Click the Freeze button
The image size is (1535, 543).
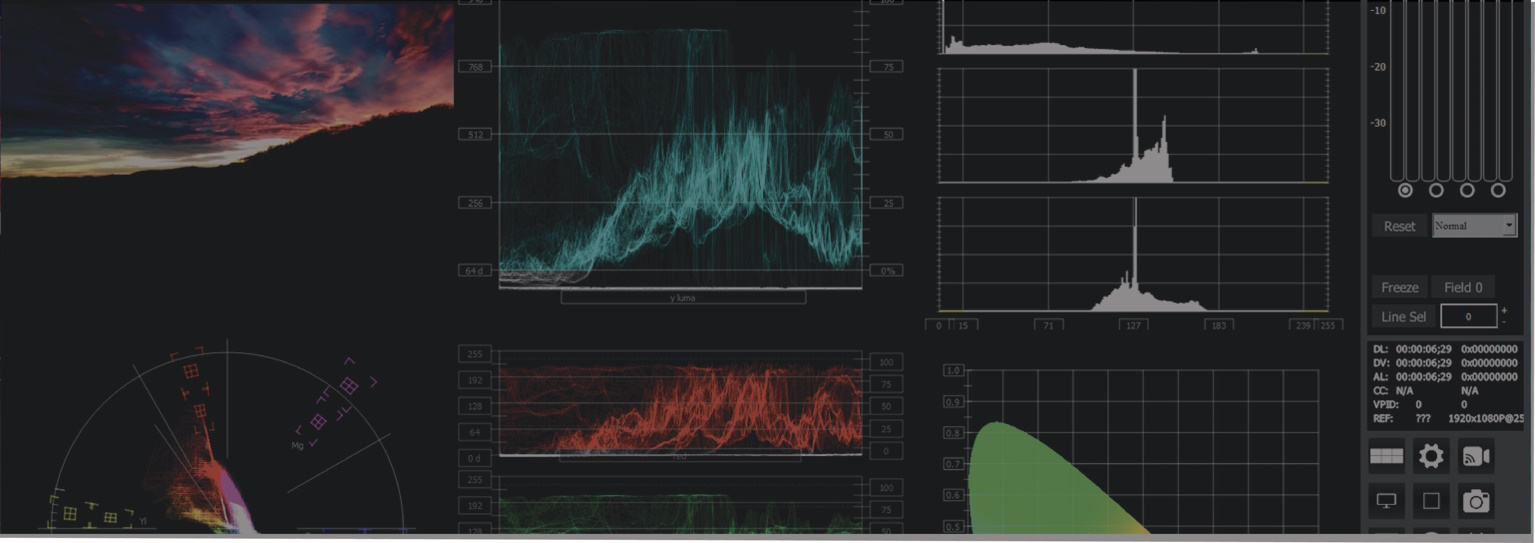1400,287
